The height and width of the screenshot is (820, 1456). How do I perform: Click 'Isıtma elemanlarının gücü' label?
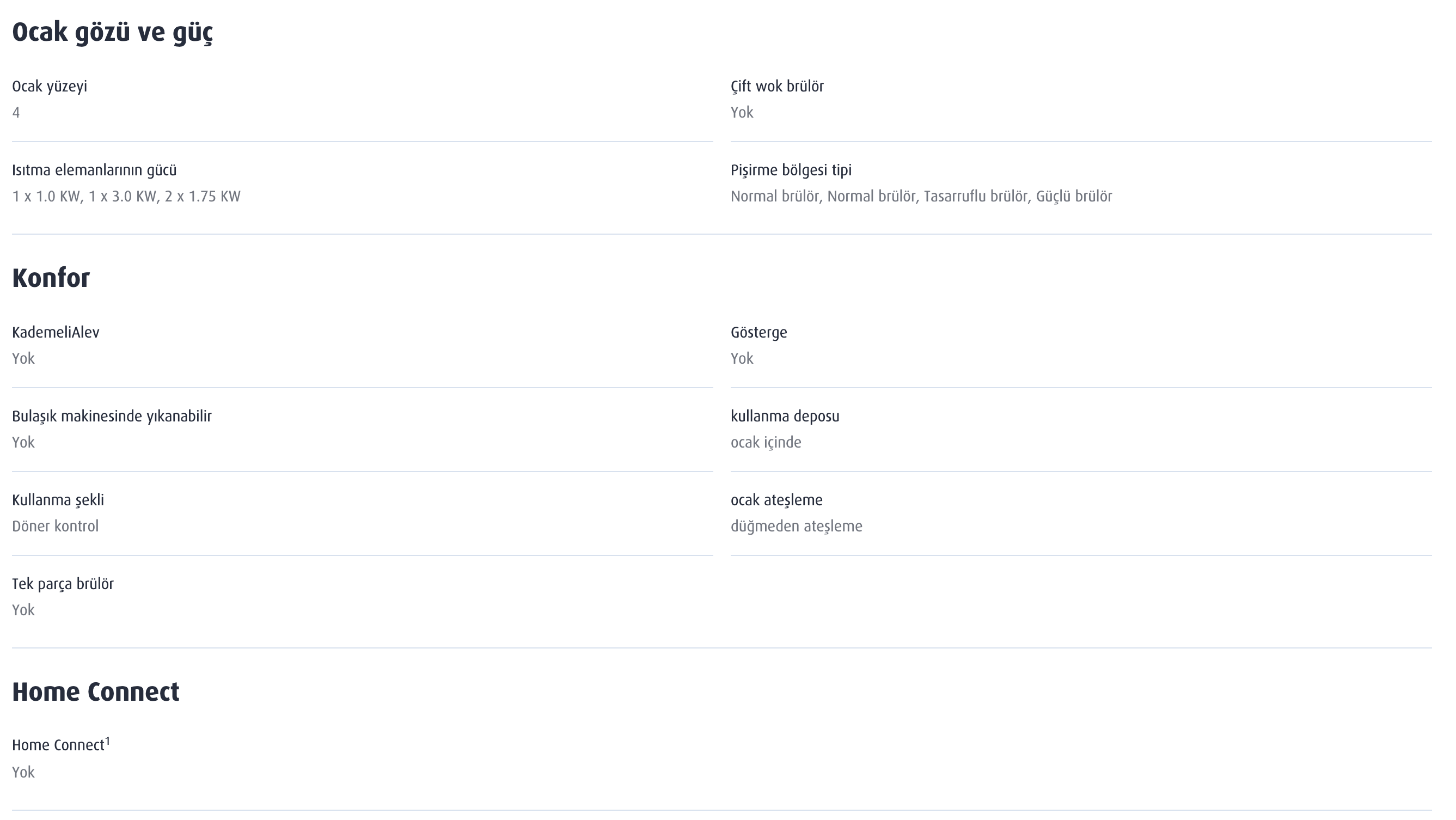94,170
